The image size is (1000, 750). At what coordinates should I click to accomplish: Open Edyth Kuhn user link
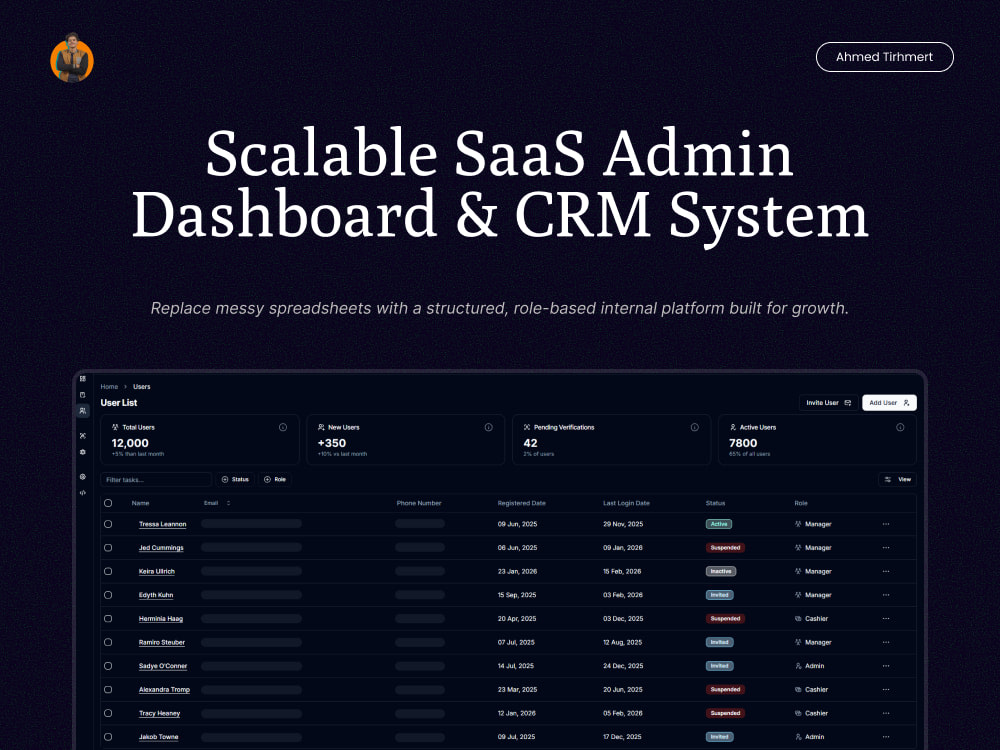(x=156, y=595)
